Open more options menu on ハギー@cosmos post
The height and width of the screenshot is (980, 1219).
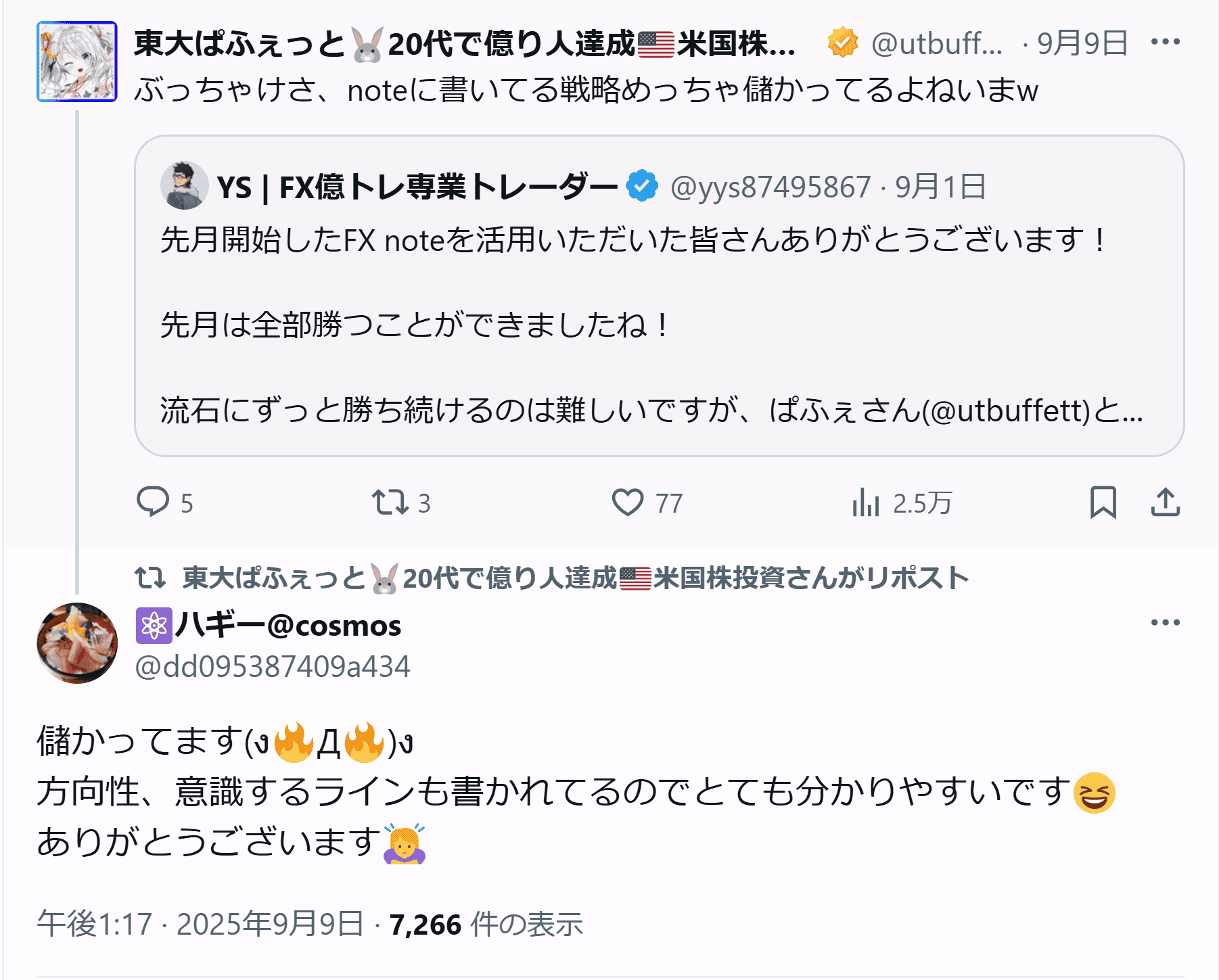tap(1165, 622)
